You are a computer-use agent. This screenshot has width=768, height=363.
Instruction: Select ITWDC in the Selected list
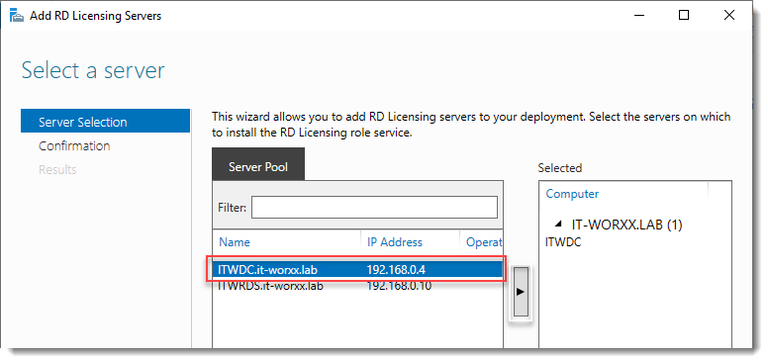point(563,242)
